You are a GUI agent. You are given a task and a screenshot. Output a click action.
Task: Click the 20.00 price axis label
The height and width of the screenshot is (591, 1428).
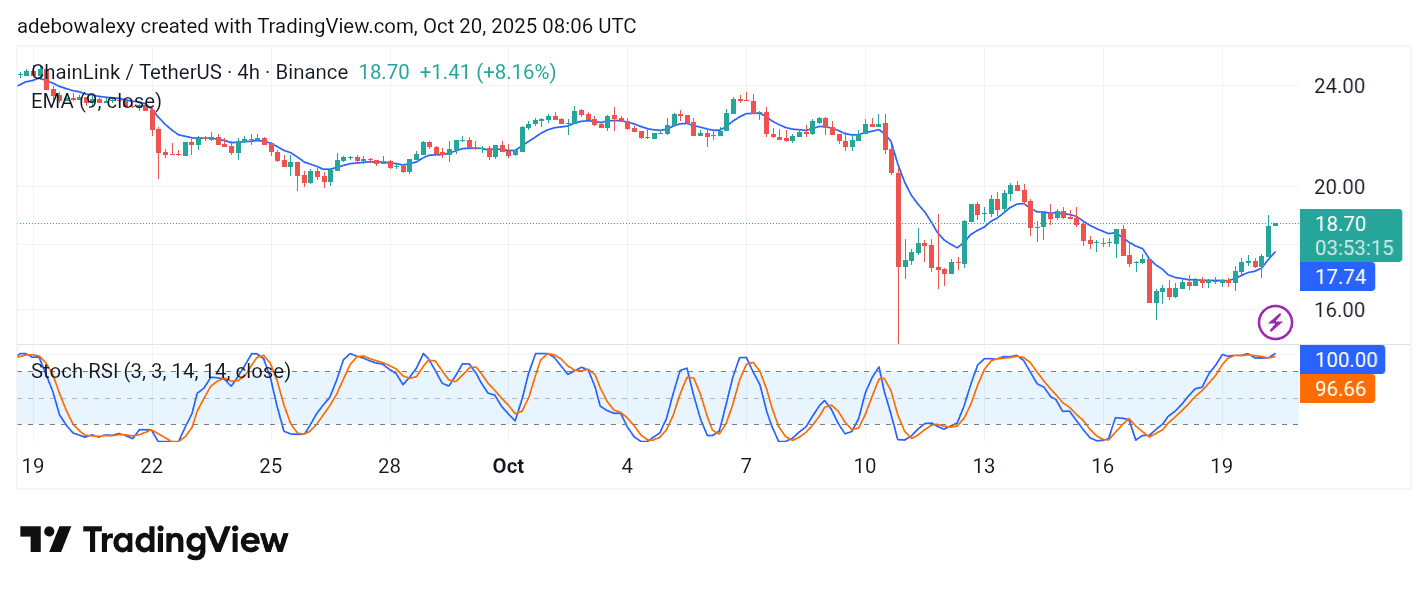tap(1340, 187)
